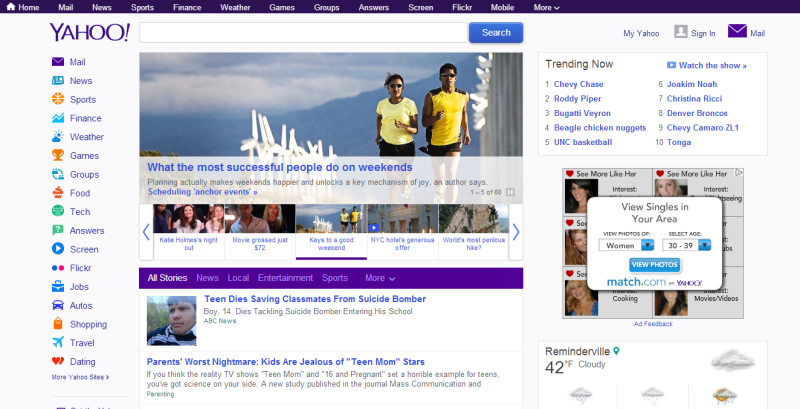Open the featured headline about successful people on weekends

[x=280, y=167]
